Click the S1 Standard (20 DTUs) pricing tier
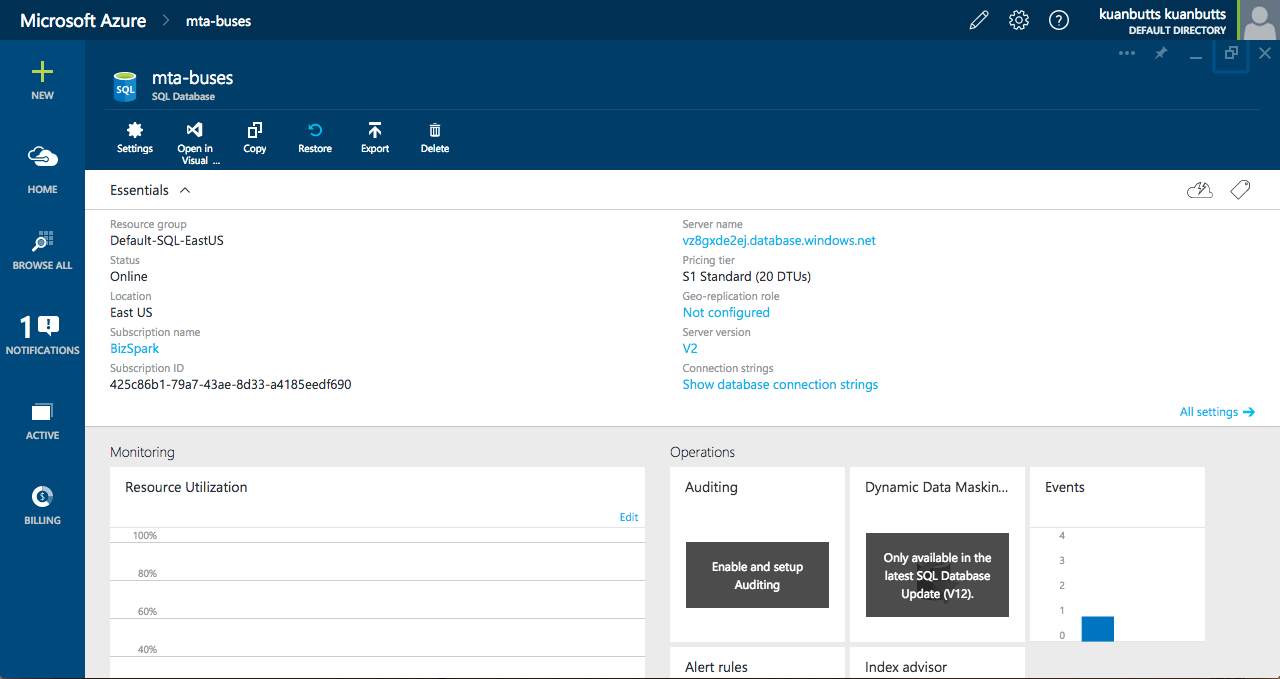This screenshot has width=1280, height=679. pos(746,276)
